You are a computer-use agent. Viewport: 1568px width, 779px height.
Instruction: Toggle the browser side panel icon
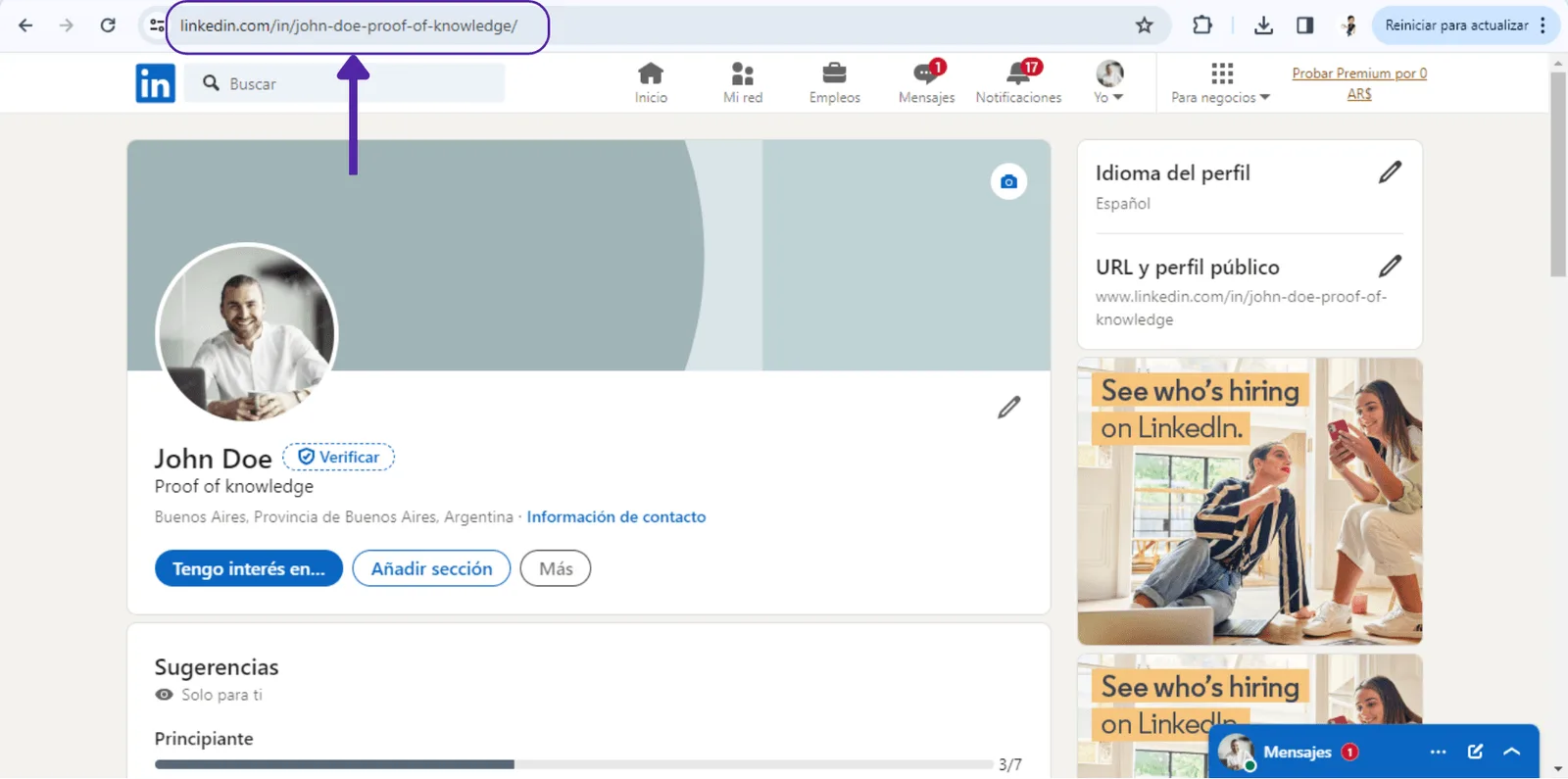(x=1304, y=25)
